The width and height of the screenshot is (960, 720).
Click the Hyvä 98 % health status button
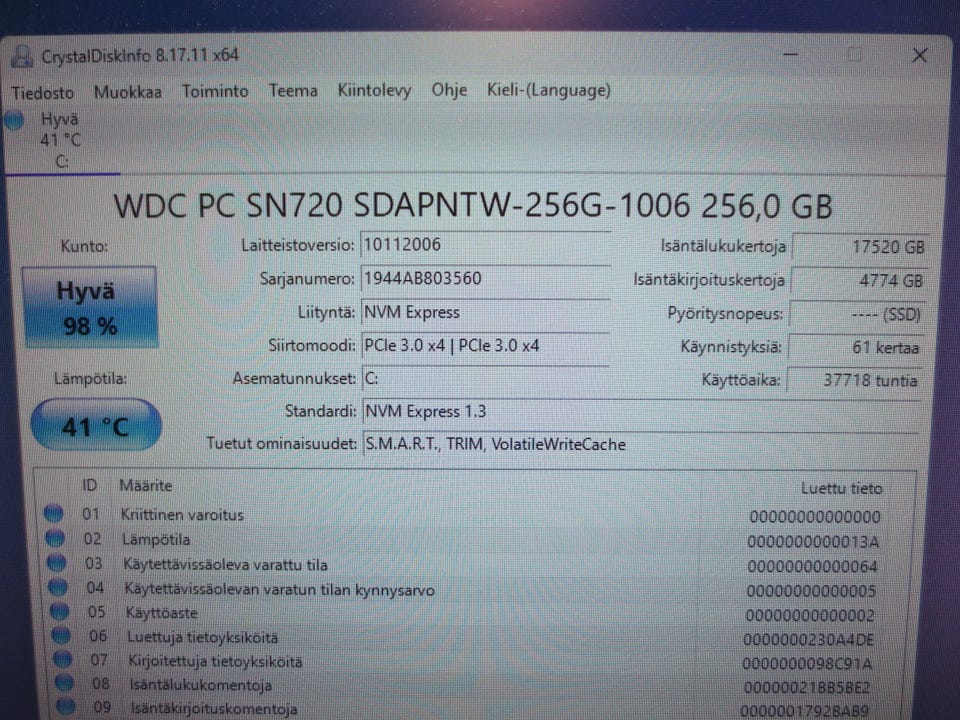click(90, 307)
